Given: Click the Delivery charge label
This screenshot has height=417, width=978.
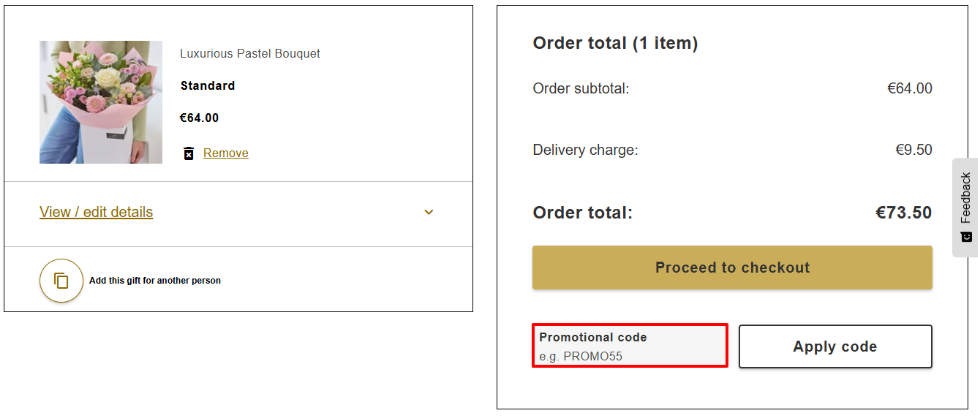Looking at the screenshot, I should 585,150.
